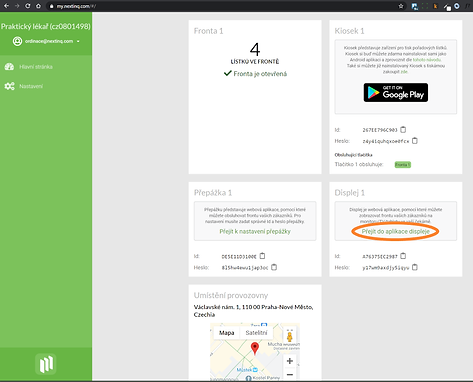
Task: Click the green Fronta 1 tag
Action: point(403,165)
